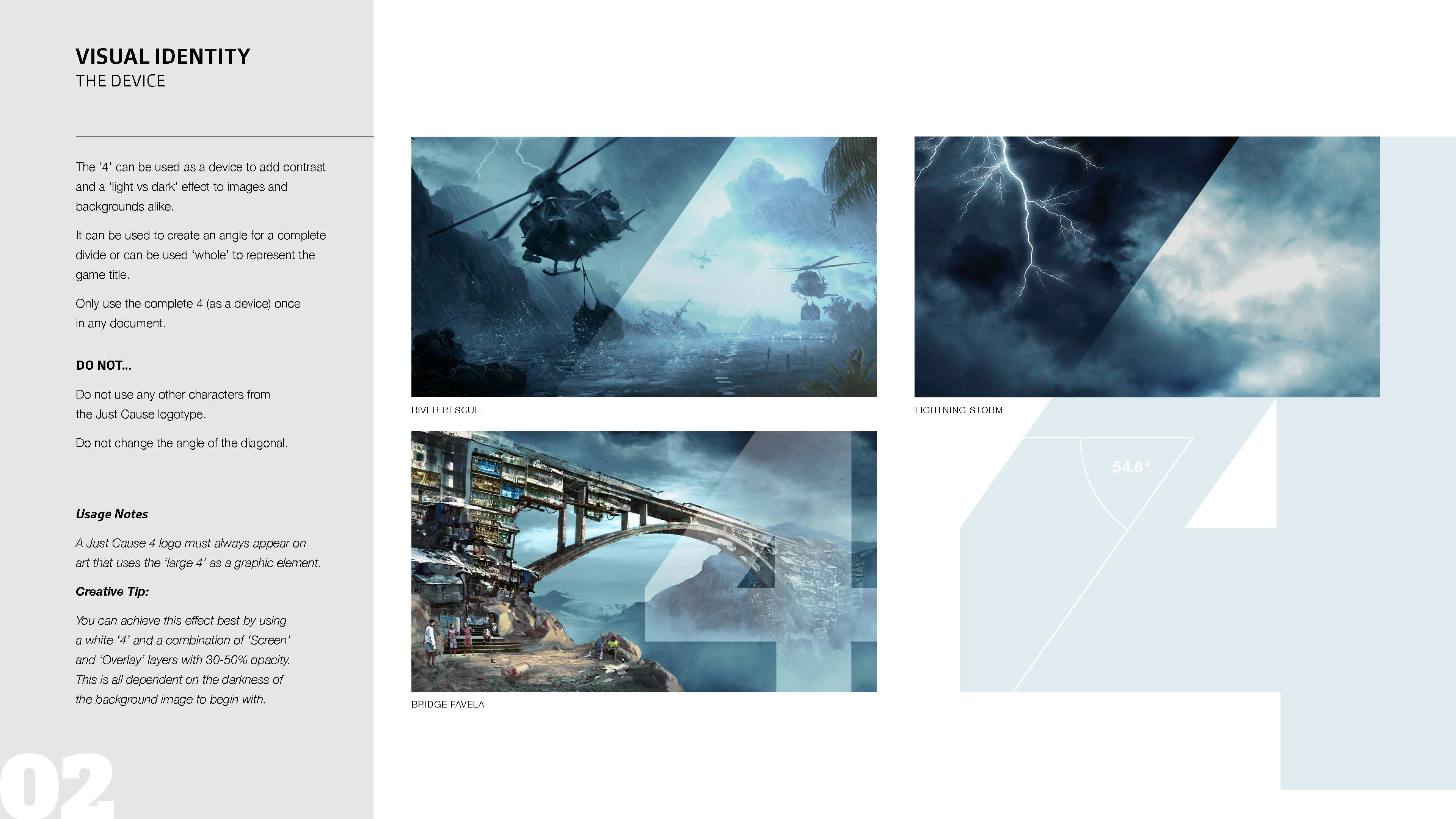Click the Usage Notes heading
This screenshot has width=1456, height=819.
[x=112, y=515]
